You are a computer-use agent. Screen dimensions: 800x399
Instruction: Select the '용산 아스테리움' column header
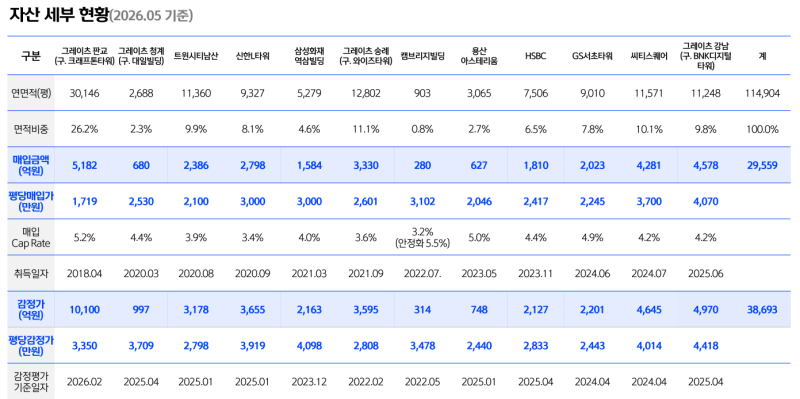click(479, 56)
